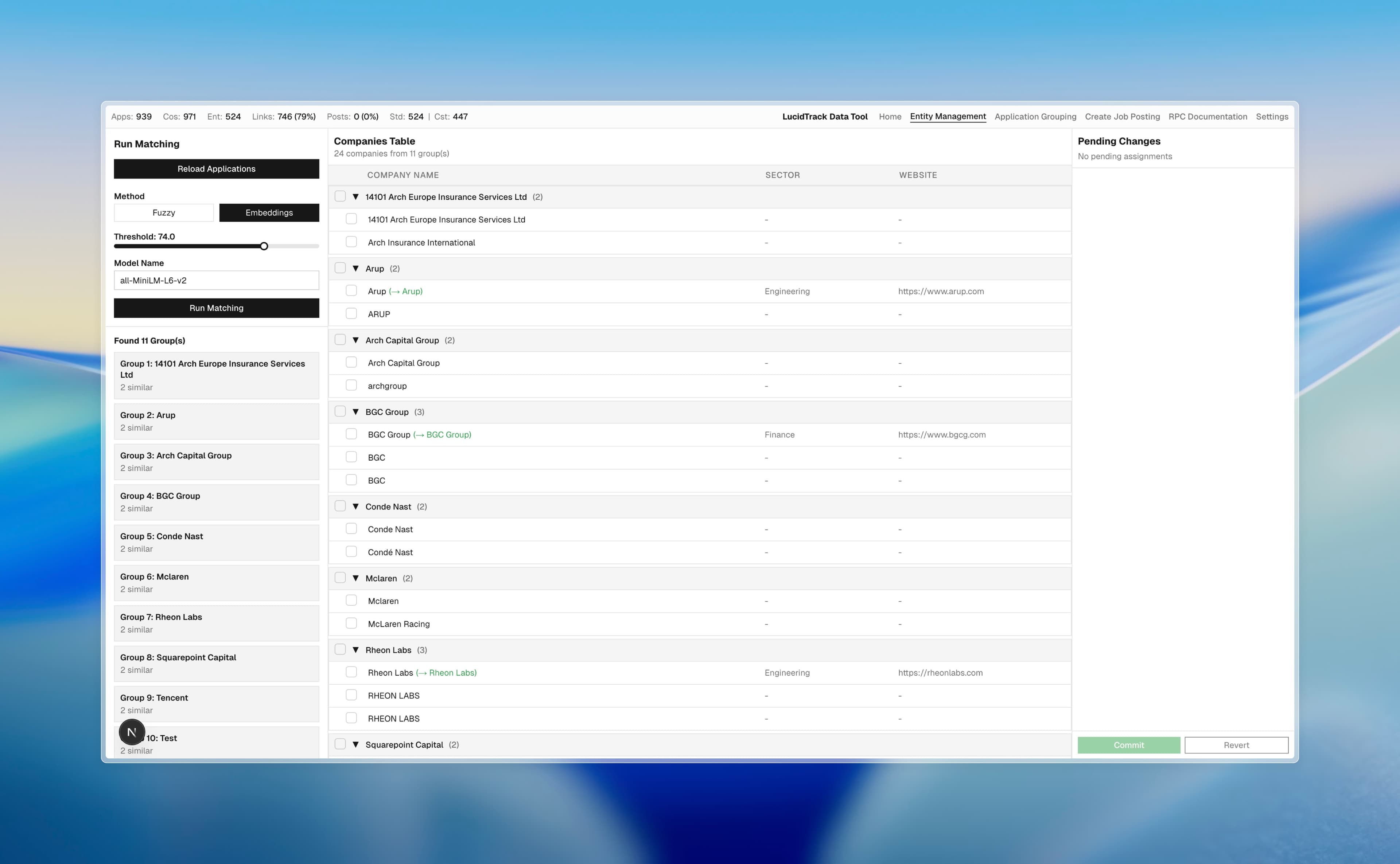The image size is (1400, 864).
Task: Select Group 8: Squarepoint Capital in list
Action: (x=216, y=664)
